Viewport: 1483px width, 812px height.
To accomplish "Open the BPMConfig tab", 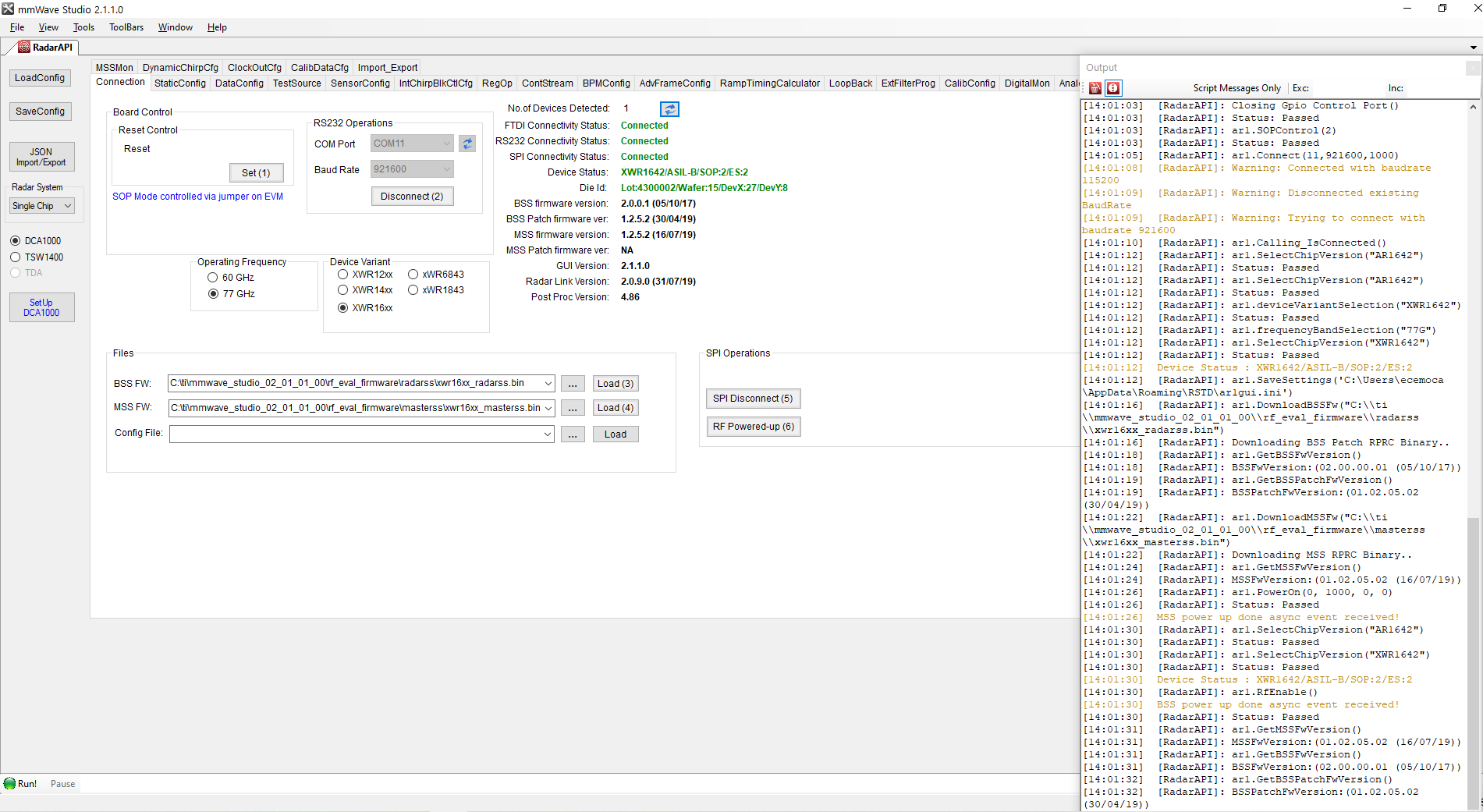I will 606,83.
